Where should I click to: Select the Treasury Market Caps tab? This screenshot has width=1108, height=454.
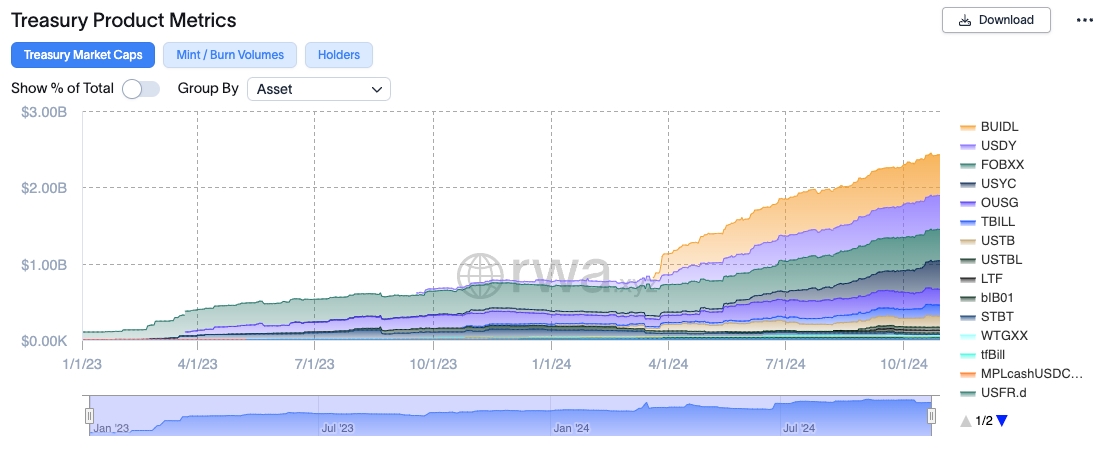tap(83, 55)
